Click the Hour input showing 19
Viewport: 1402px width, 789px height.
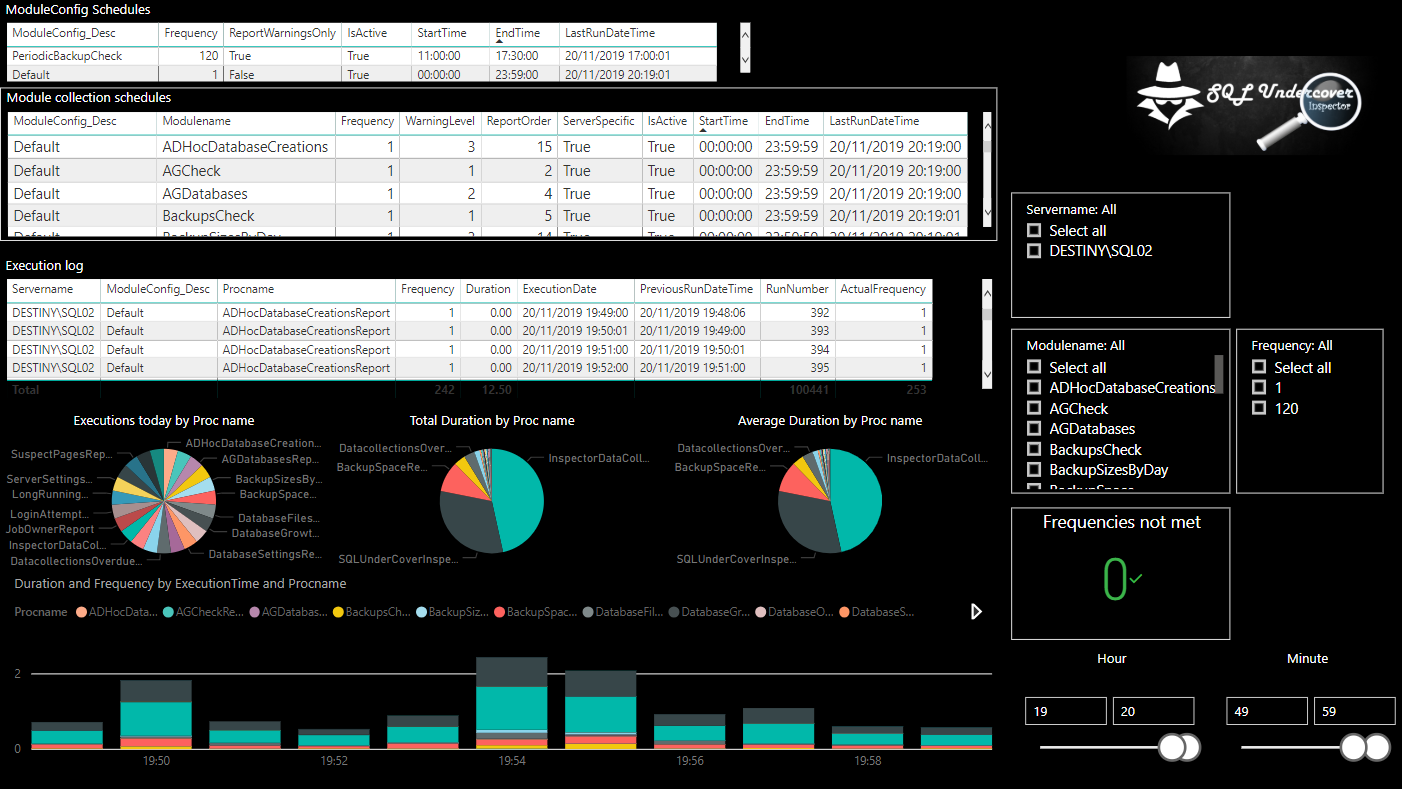[1065, 710]
